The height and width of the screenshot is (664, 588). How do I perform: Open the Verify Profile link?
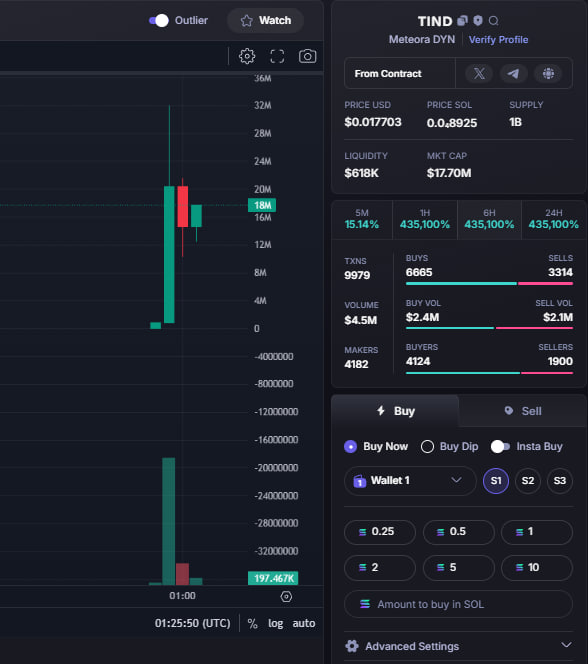(x=498, y=39)
